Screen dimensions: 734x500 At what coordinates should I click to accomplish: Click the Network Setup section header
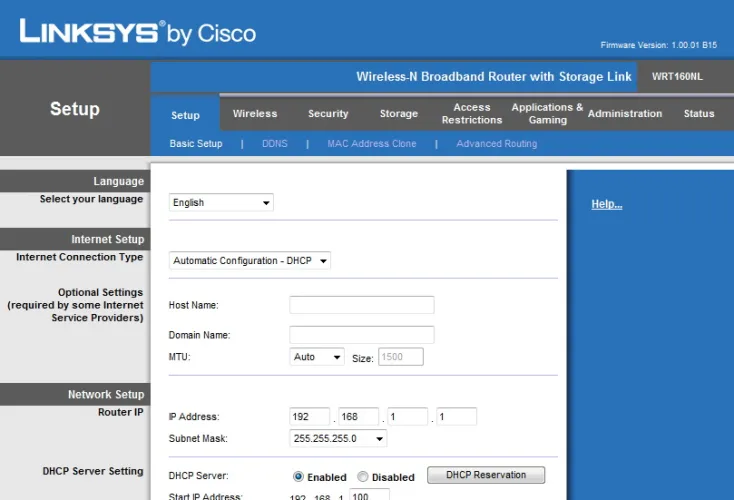(x=75, y=395)
